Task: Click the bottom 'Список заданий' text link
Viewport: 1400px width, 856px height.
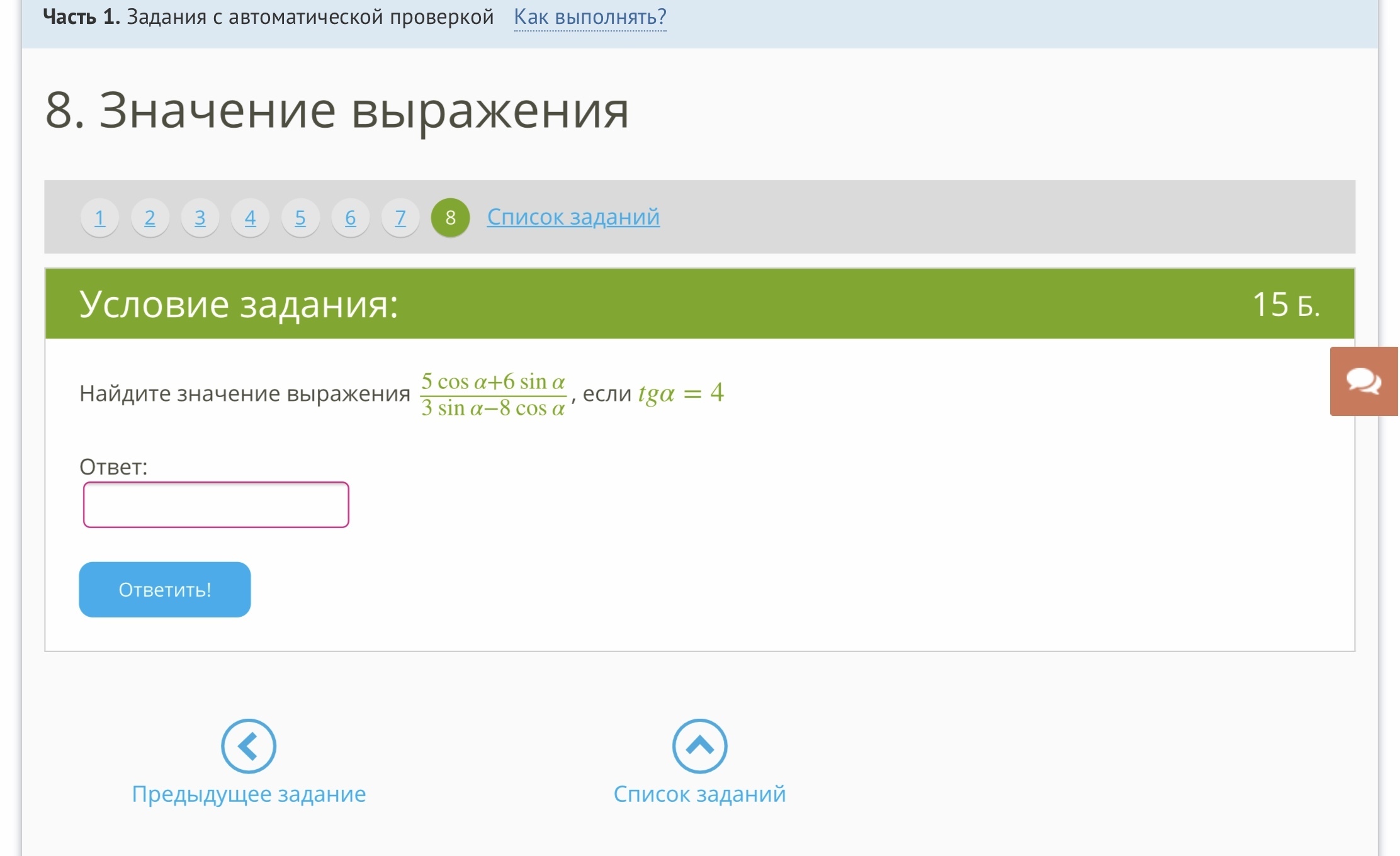Action: [x=699, y=794]
